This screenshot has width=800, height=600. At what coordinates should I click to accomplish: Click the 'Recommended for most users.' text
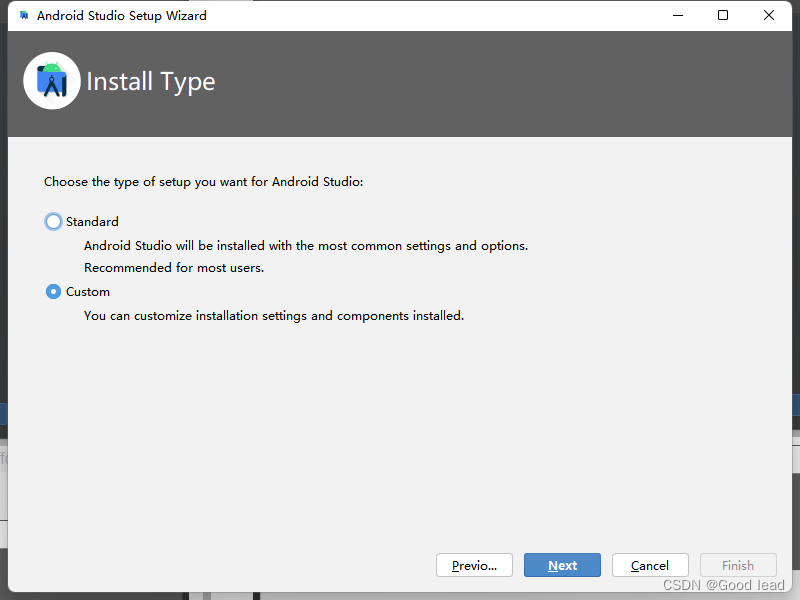pyautogui.click(x=174, y=268)
